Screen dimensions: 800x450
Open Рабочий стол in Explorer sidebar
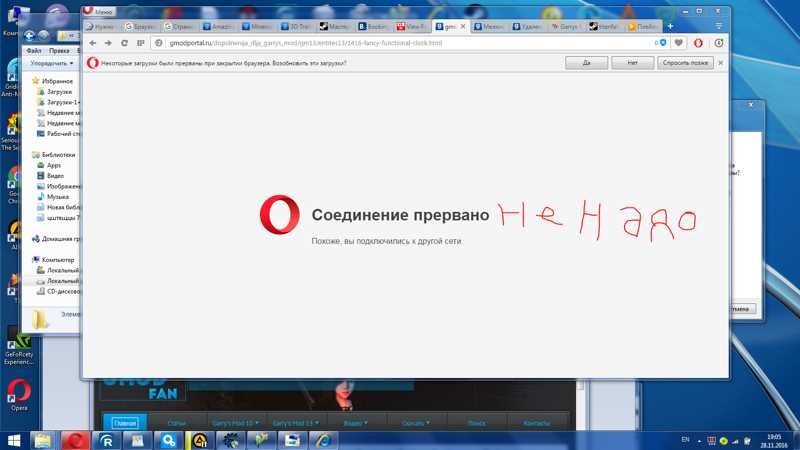59,134
